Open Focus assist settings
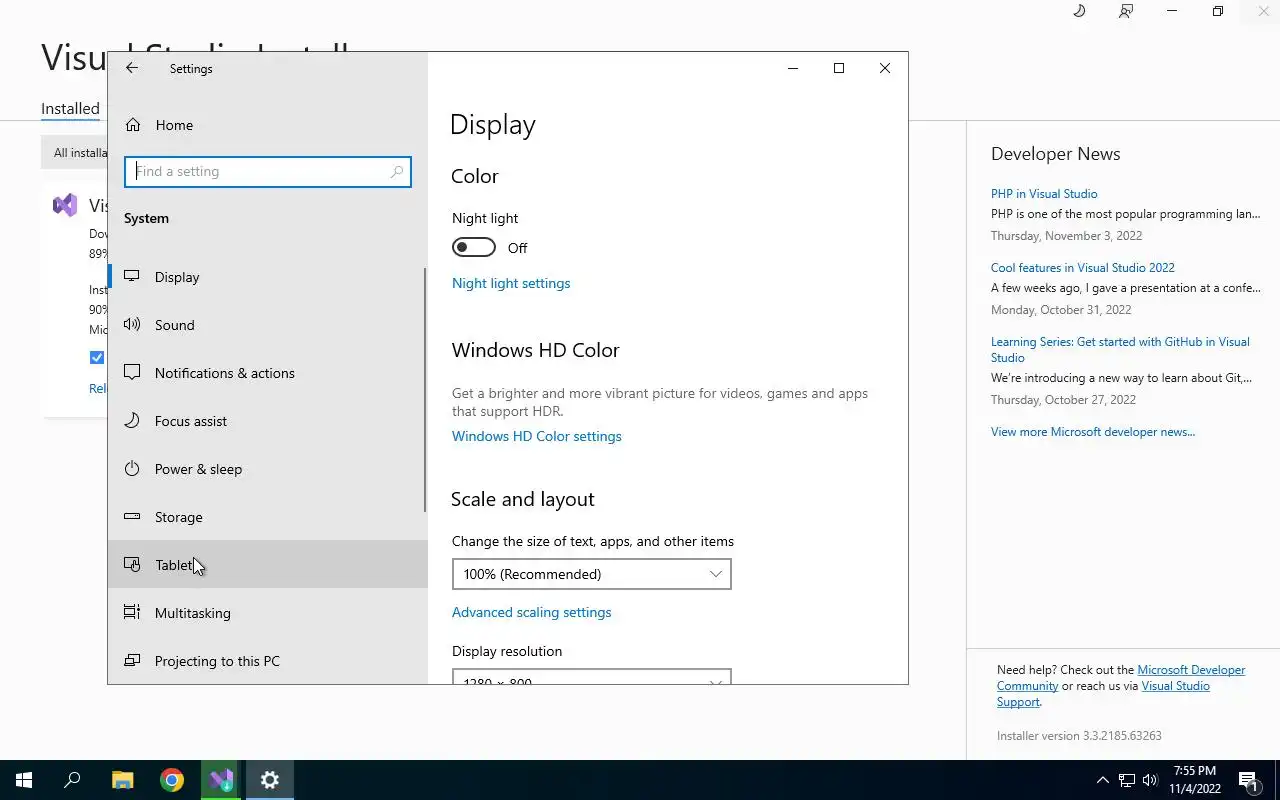This screenshot has height=800, width=1280. [x=268, y=421]
